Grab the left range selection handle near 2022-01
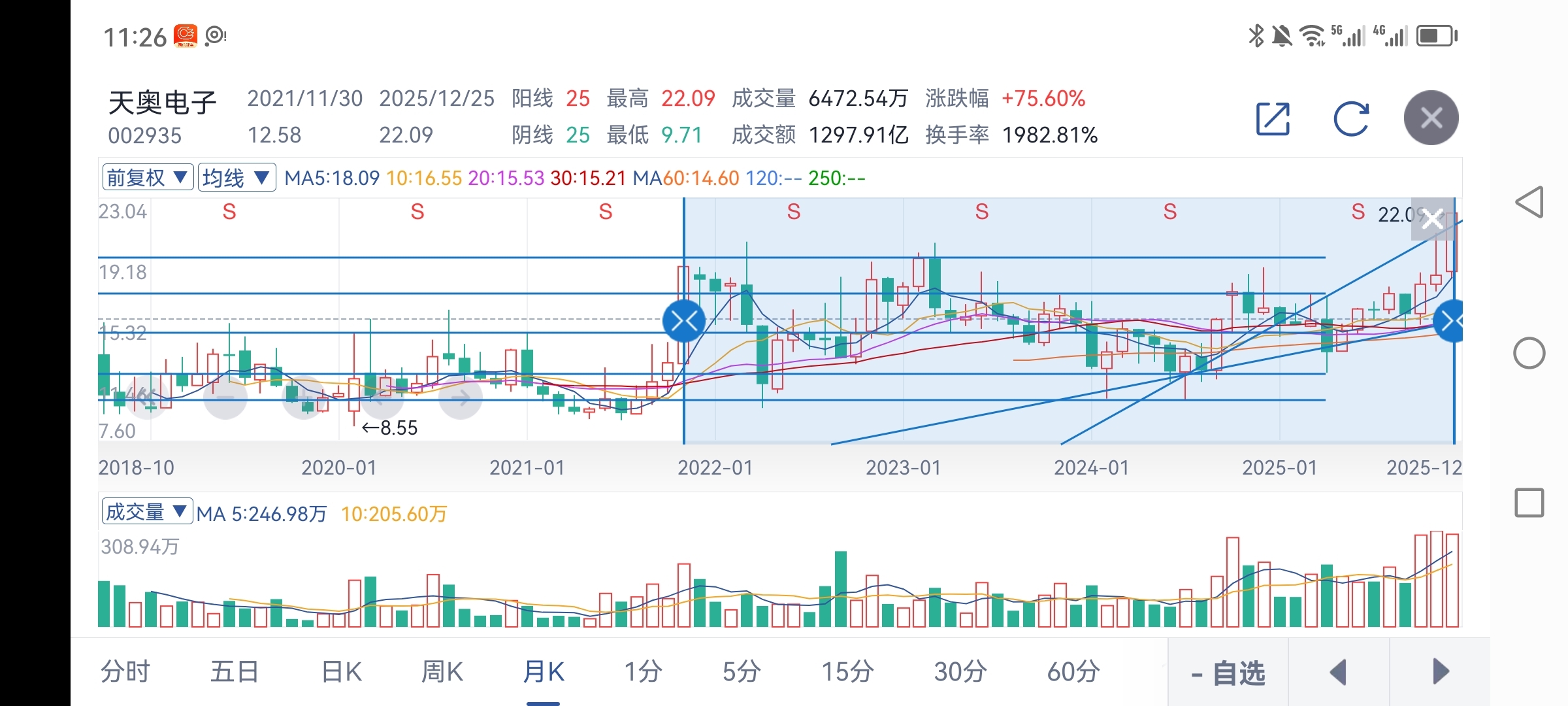1568x706 pixels. 683,321
